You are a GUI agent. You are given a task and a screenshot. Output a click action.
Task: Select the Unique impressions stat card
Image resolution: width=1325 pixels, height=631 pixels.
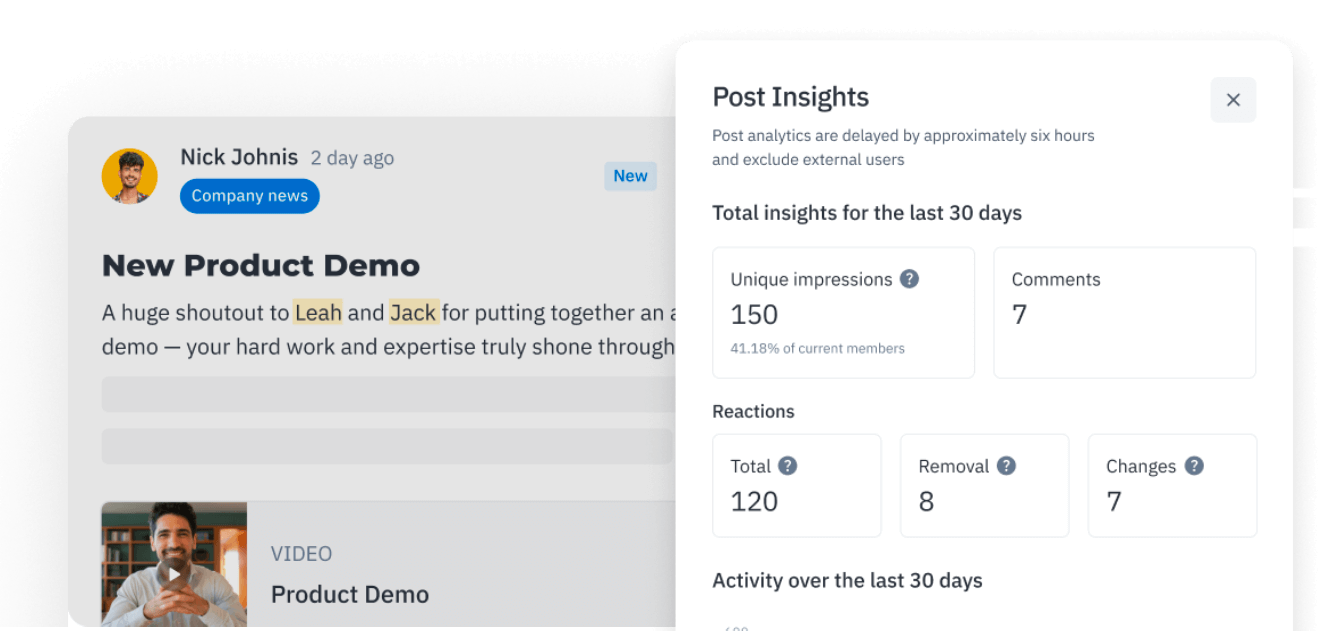tap(843, 312)
